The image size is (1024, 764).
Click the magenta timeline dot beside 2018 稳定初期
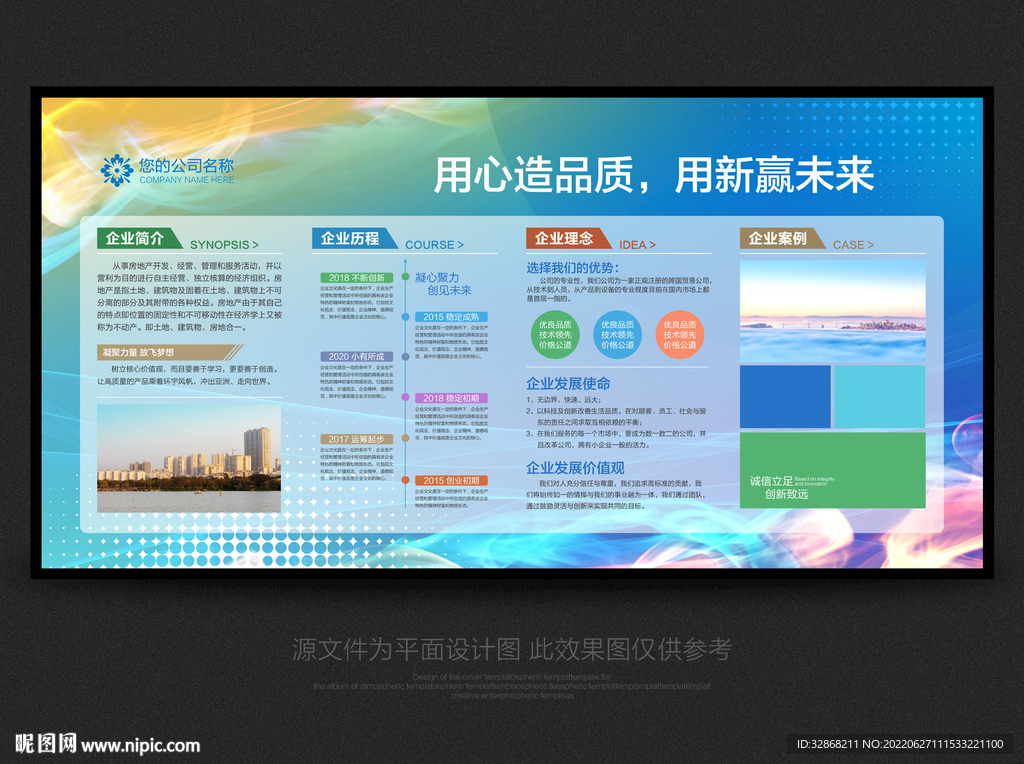(x=406, y=397)
